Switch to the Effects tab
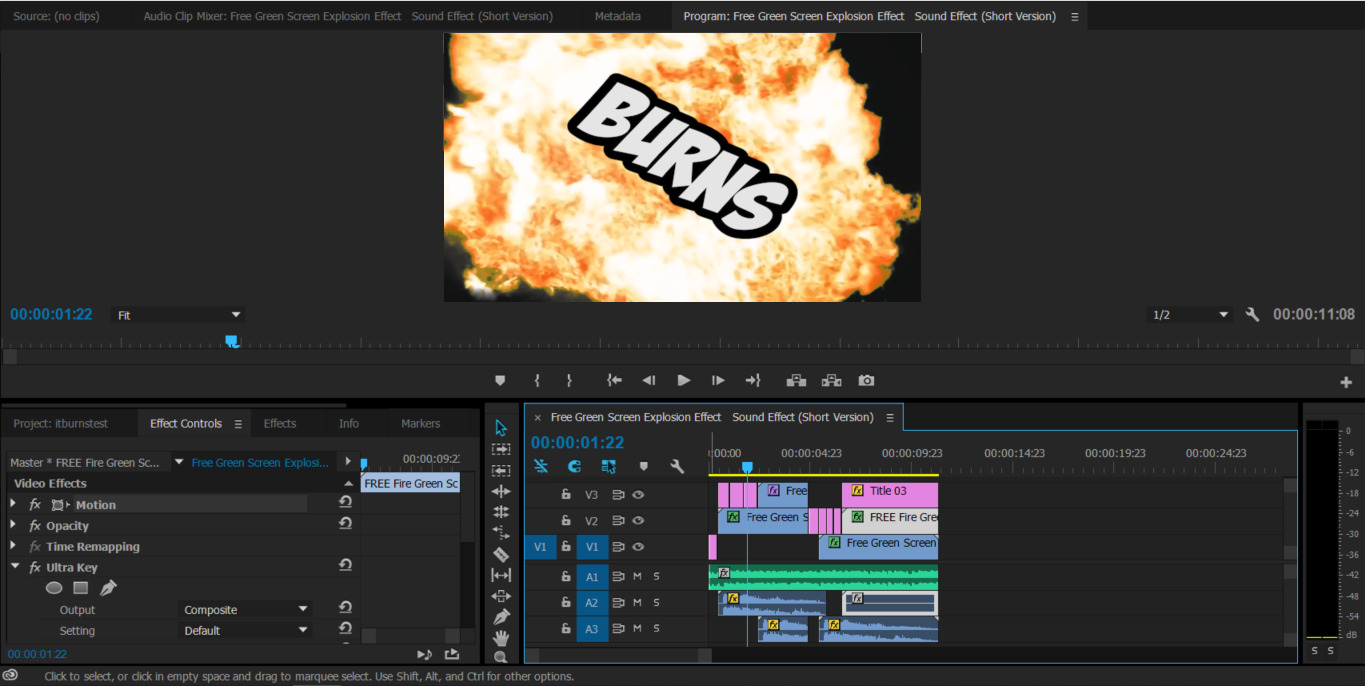 click(280, 424)
